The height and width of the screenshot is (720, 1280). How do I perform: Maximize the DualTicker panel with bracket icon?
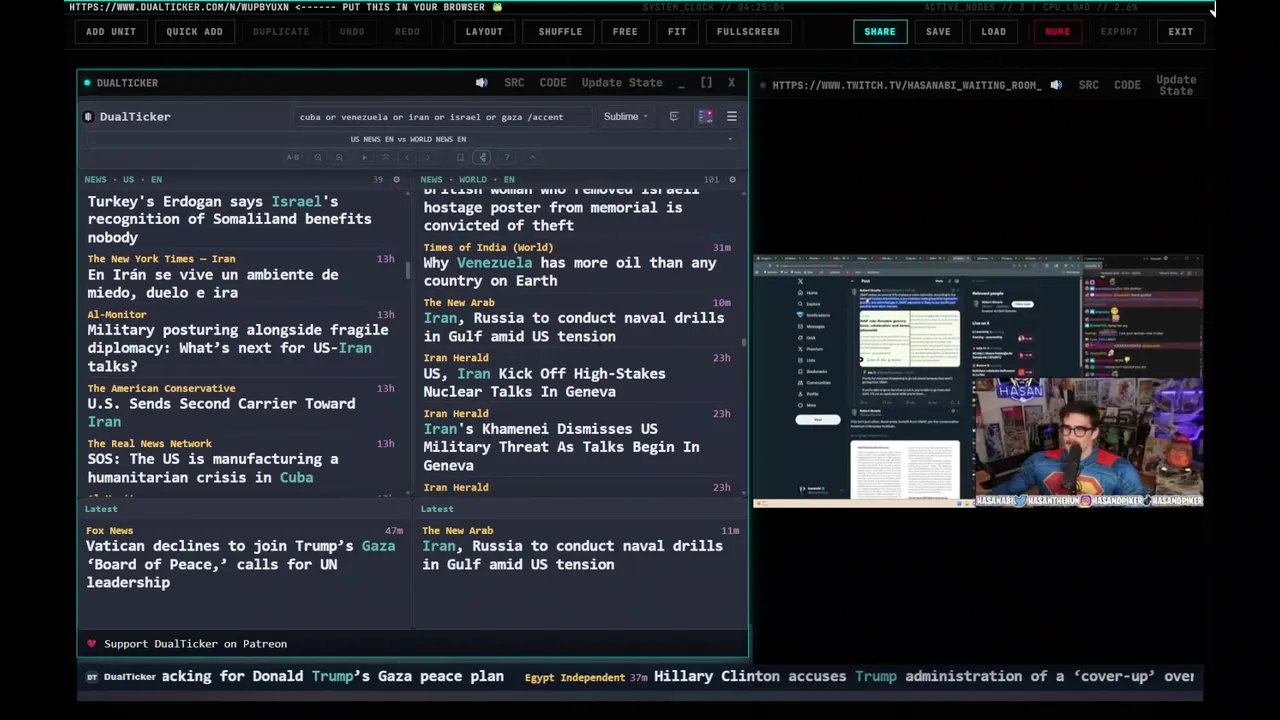point(706,83)
